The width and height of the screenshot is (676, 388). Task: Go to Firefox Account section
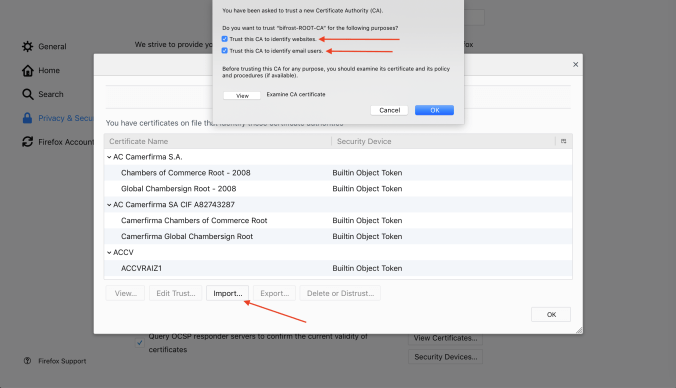(x=66, y=142)
